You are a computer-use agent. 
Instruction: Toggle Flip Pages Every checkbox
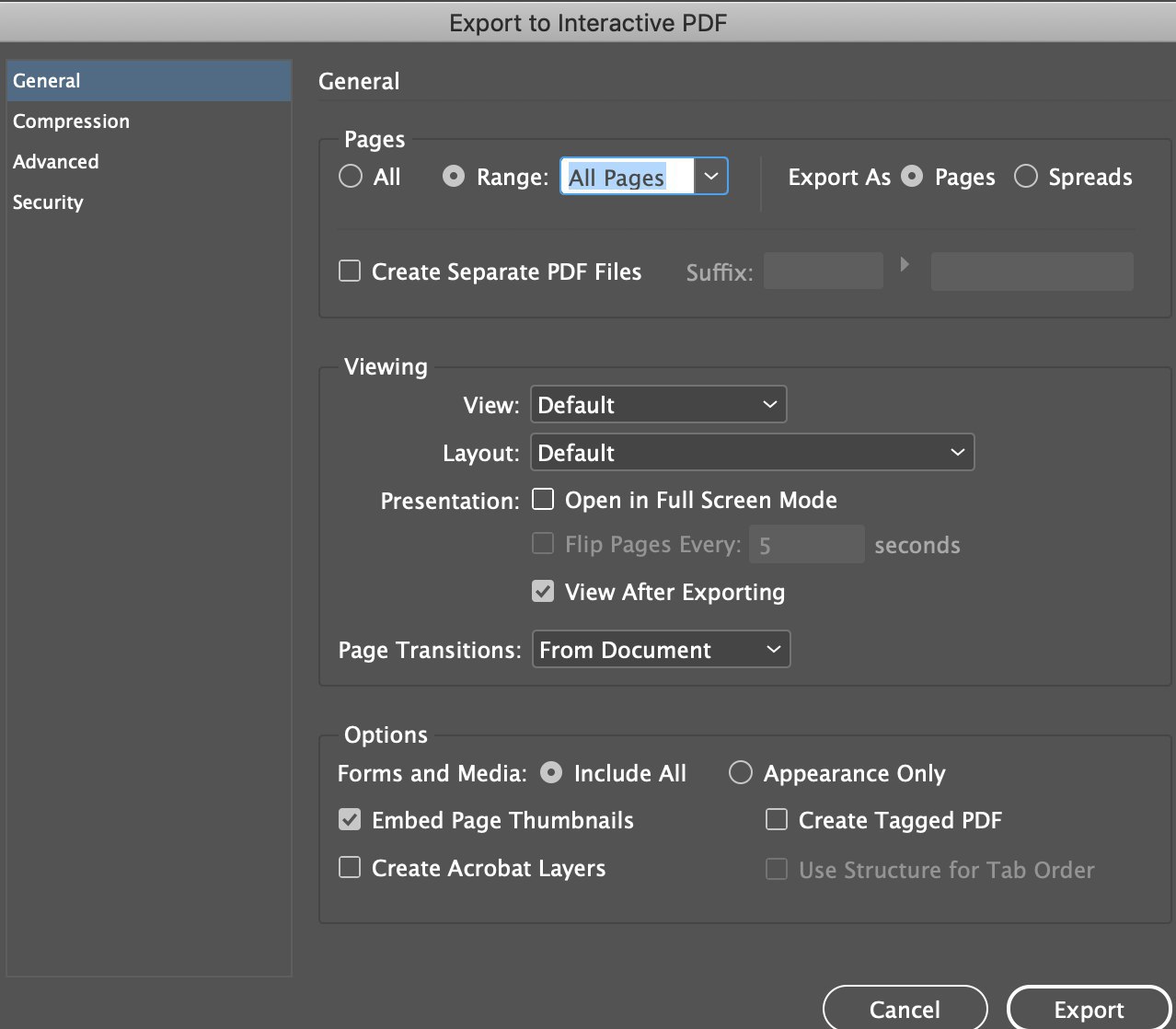click(x=543, y=543)
